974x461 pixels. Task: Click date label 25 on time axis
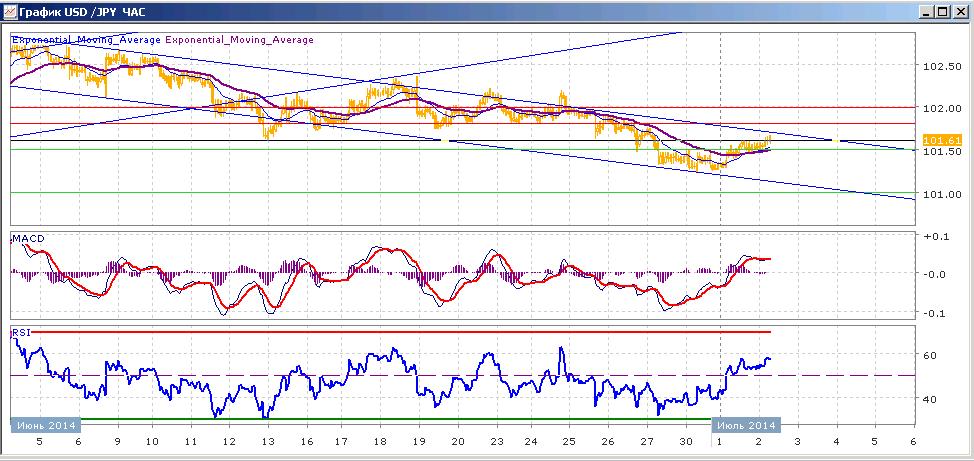pos(569,442)
